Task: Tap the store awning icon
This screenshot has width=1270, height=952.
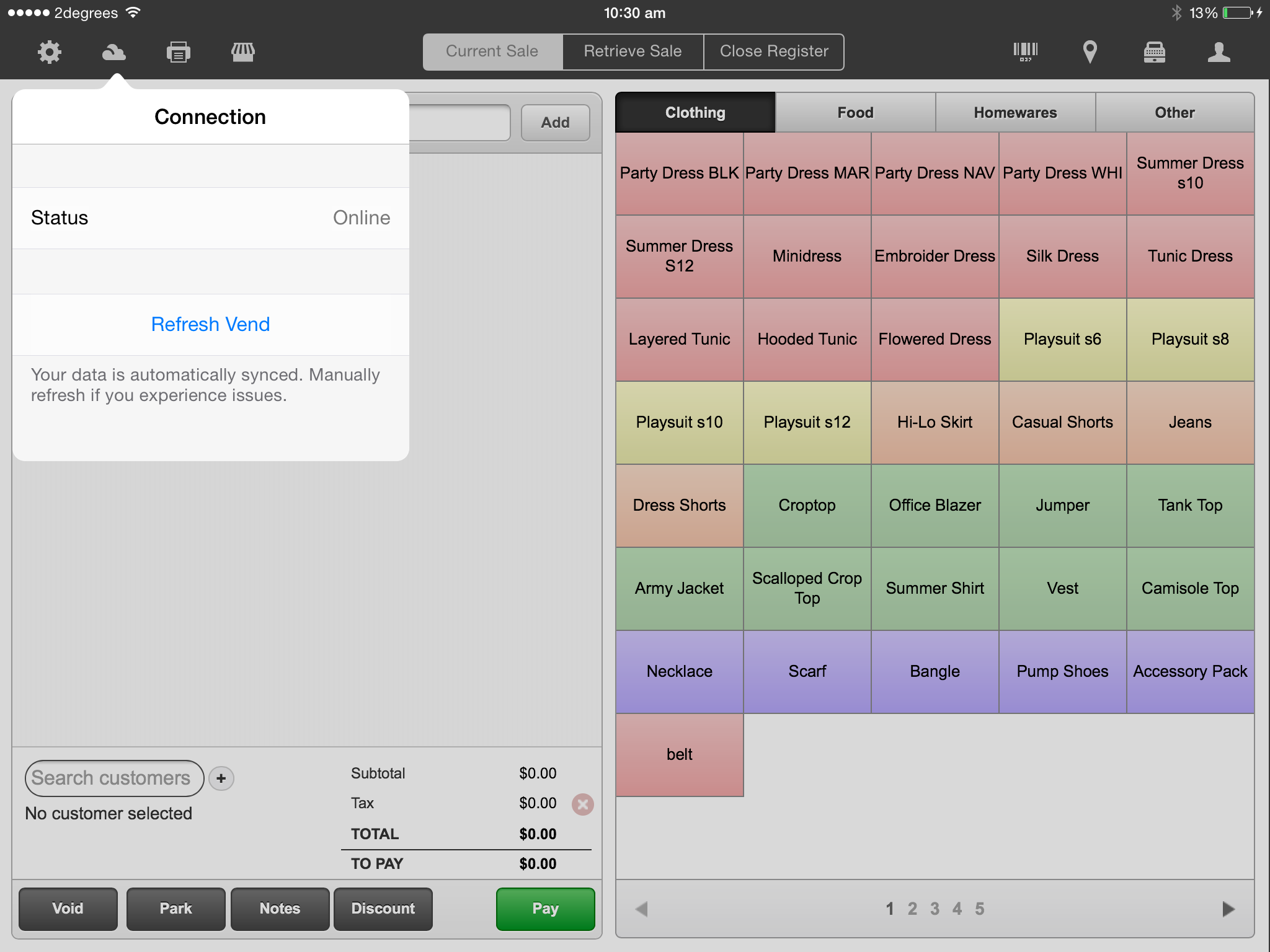Action: click(x=243, y=52)
